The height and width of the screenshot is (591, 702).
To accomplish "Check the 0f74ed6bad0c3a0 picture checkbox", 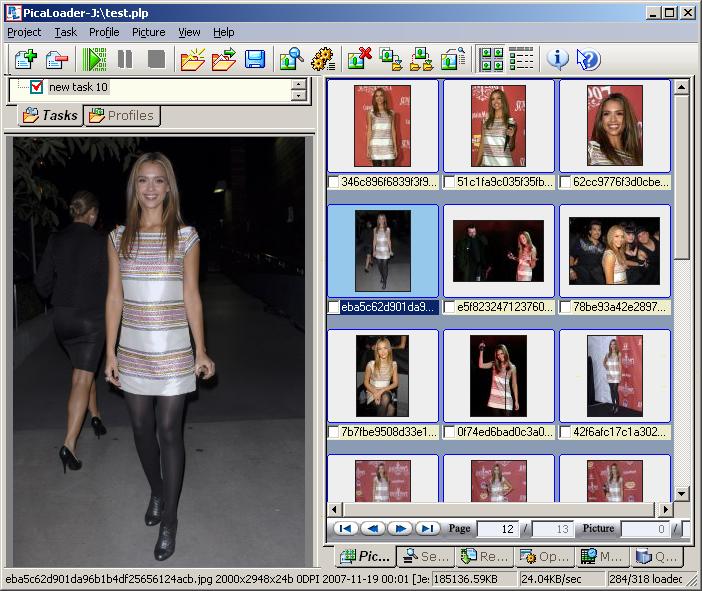I will coord(449,432).
